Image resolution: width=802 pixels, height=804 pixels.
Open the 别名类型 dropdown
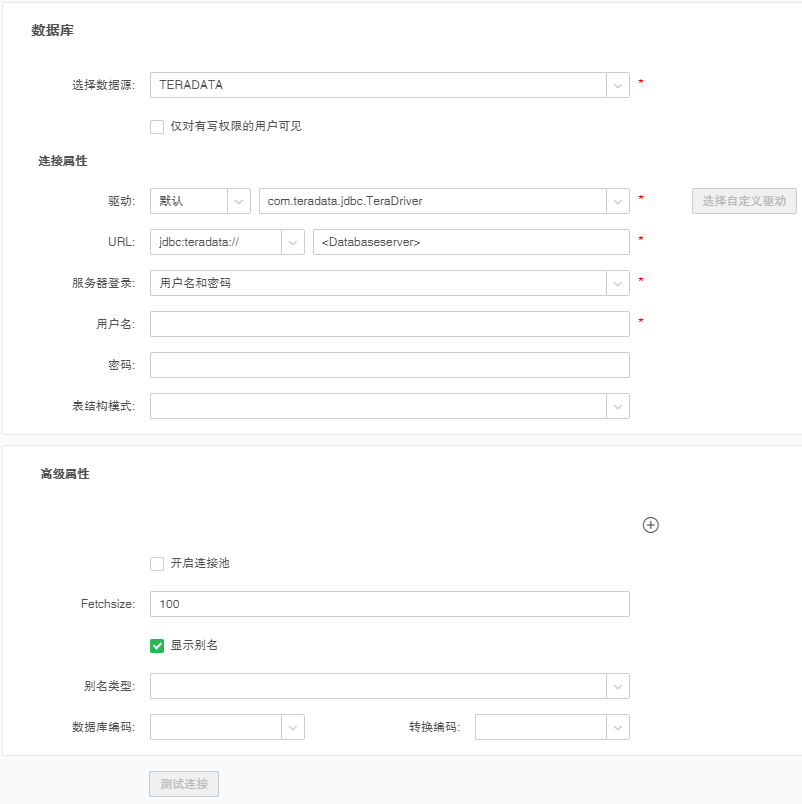[618, 686]
